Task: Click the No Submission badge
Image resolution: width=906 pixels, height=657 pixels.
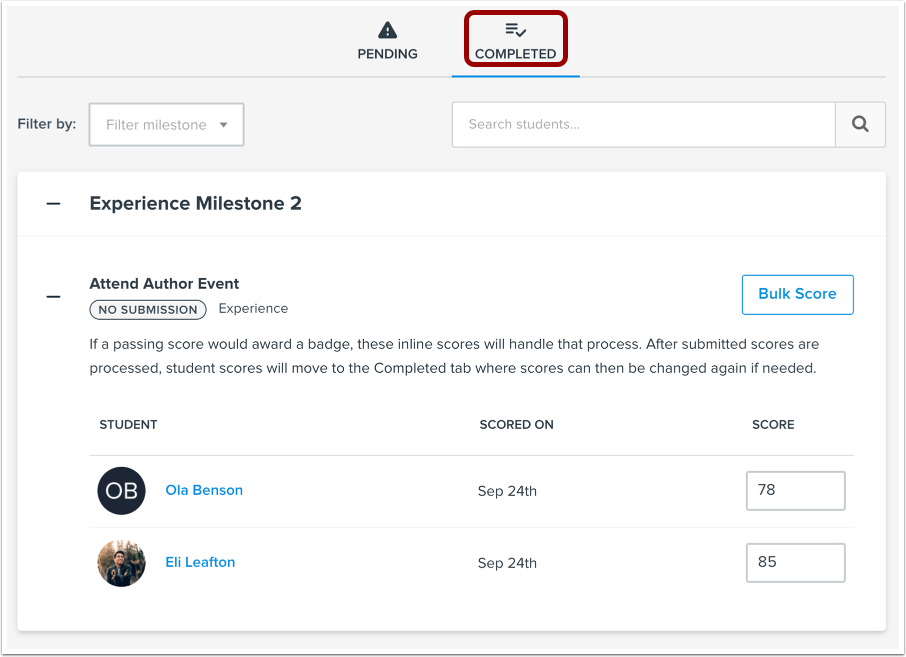Action: tap(148, 310)
